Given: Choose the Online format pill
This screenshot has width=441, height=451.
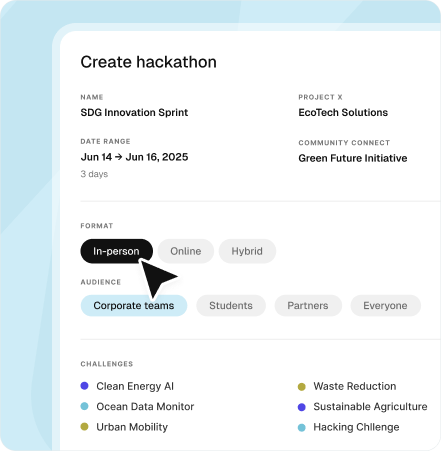Looking at the screenshot, I should [186, 251].
